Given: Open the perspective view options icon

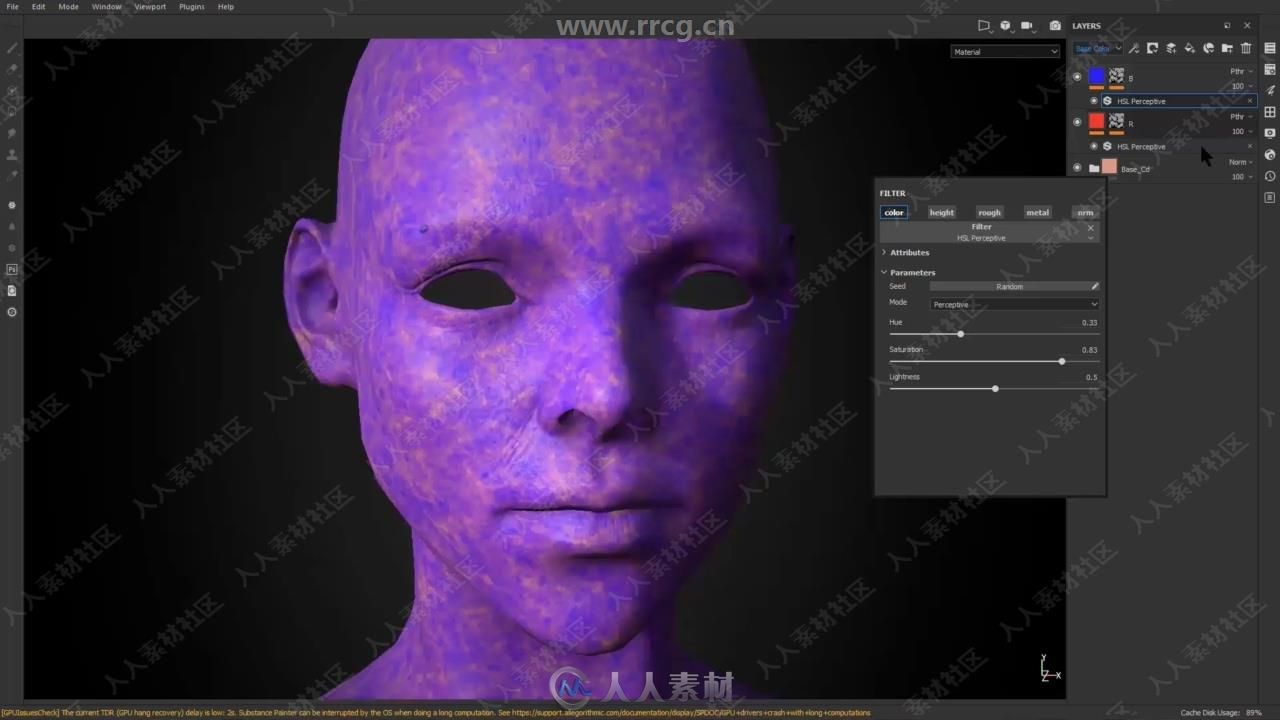Looking at the screenshot, I should [x=984, y=26].
